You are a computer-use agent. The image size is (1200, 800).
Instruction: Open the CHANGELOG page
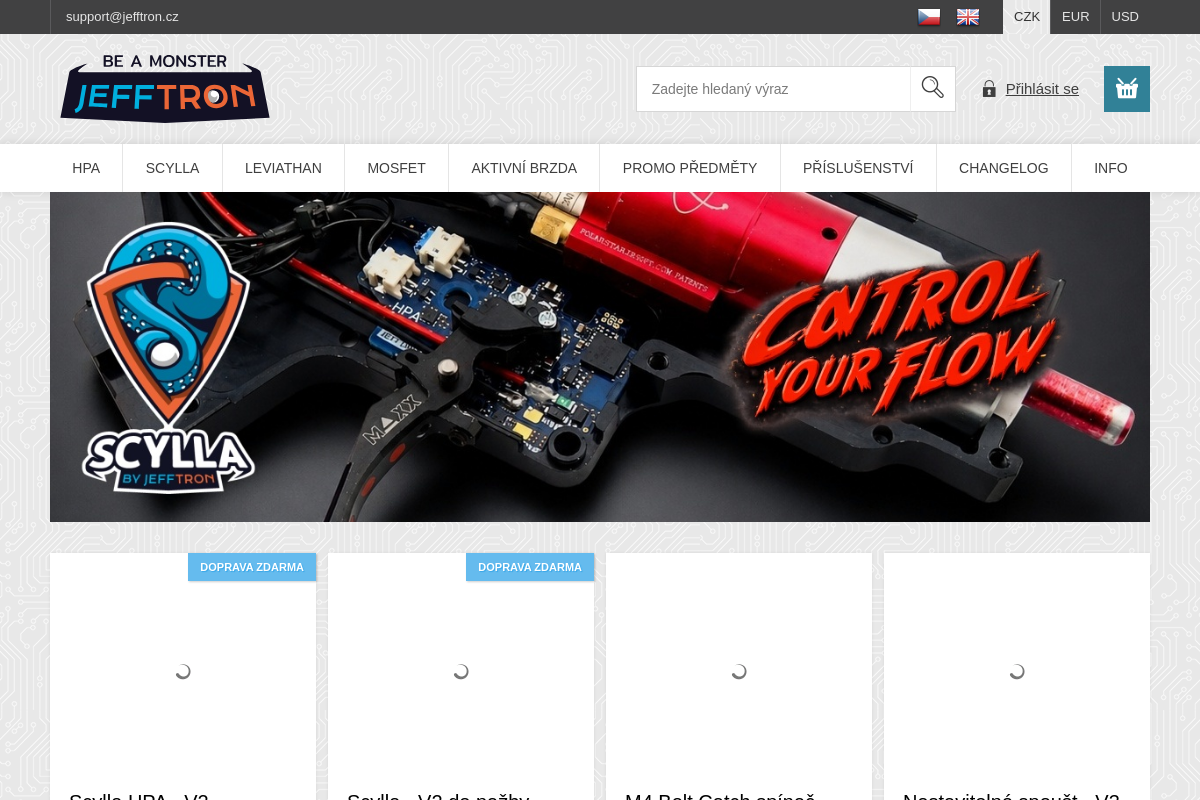[x=1004, y=168]
